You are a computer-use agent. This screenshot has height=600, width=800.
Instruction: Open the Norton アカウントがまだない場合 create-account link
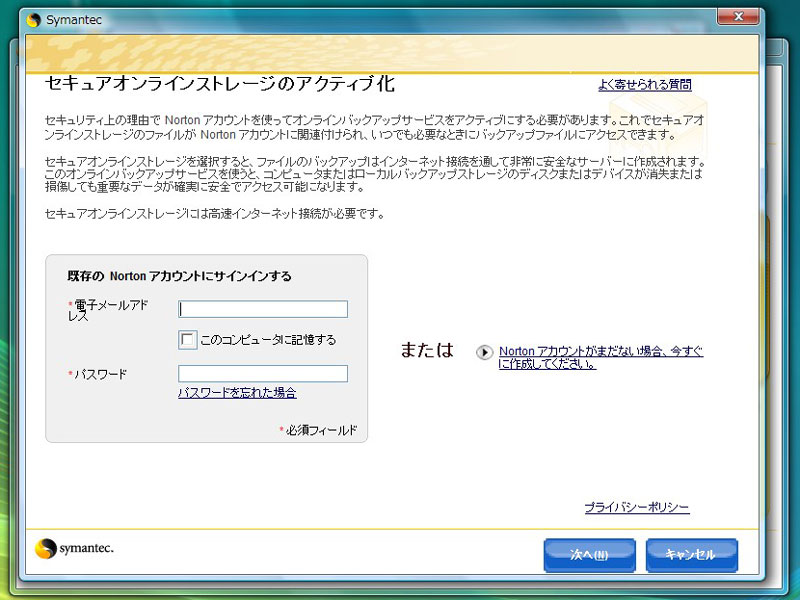coord(600,357)
